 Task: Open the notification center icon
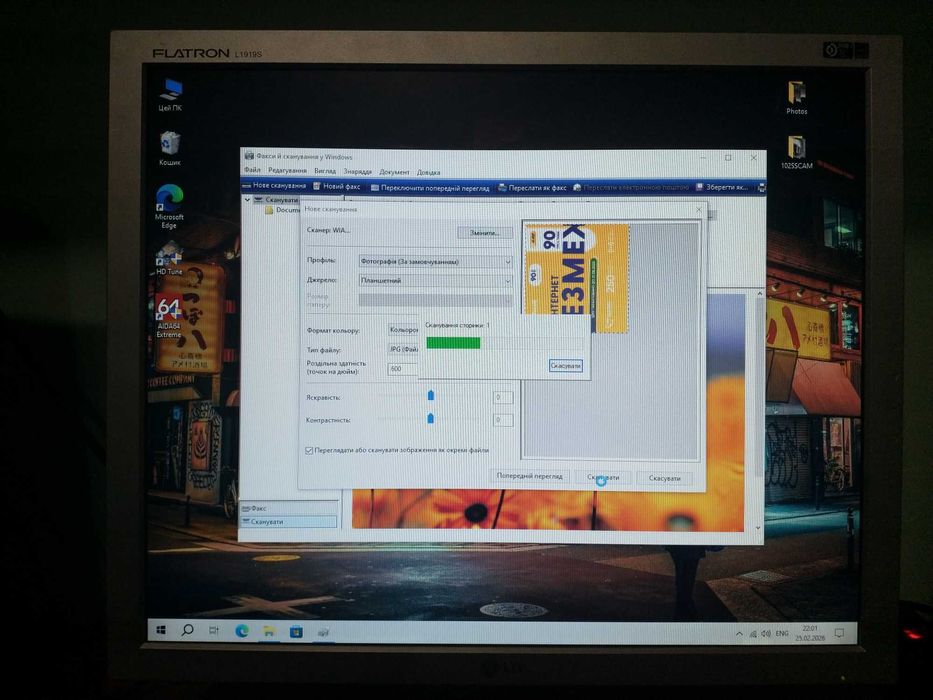(x=840, y=633)
